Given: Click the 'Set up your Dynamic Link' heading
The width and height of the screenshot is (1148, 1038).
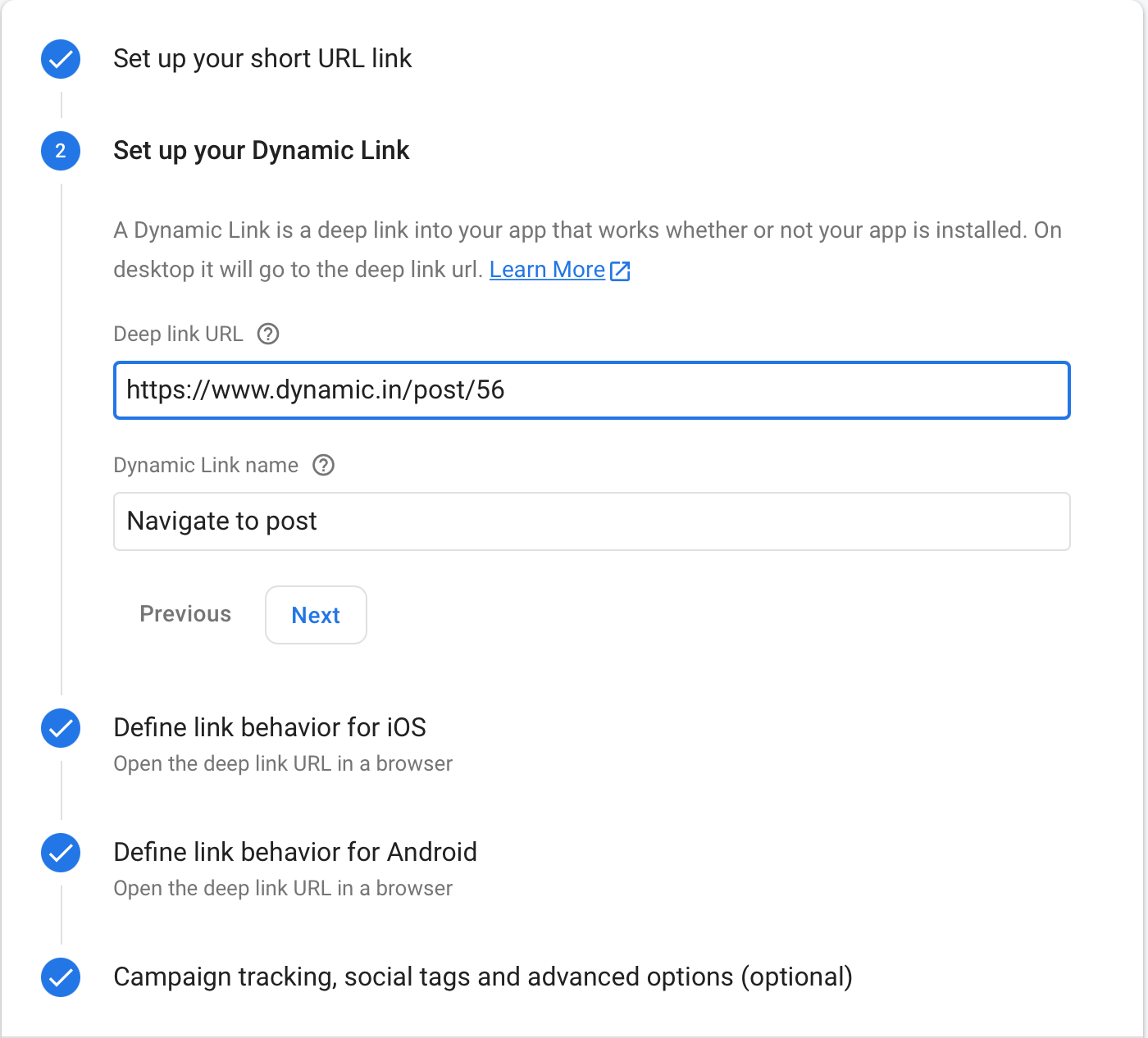Looking at the screenshot, I should (x=262, y=151).
